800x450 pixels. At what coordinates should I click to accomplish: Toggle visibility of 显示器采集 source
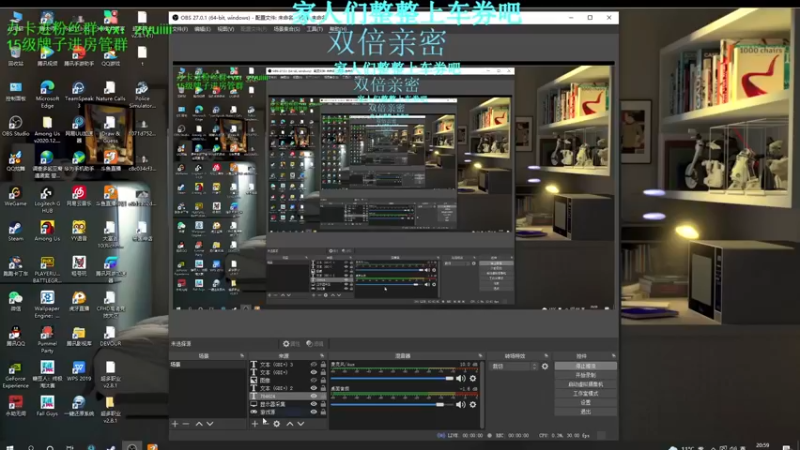click(x=314, y=404)
